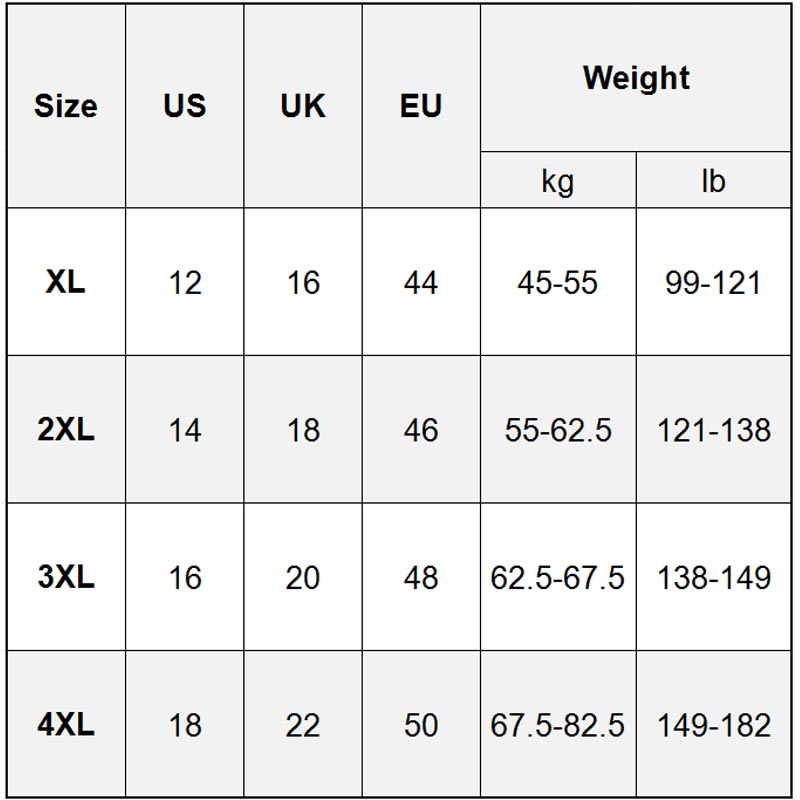Click the 121-138 lb cell

(714, 429)
